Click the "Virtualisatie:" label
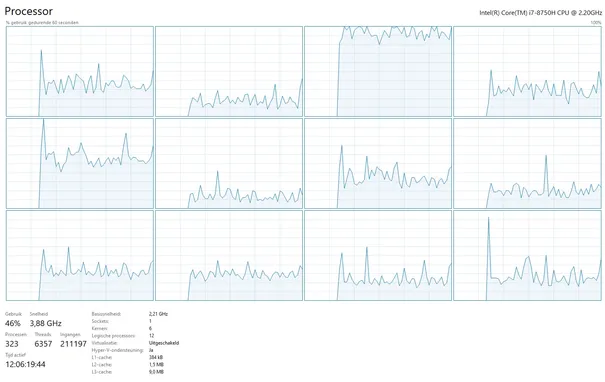 (104, 343)
